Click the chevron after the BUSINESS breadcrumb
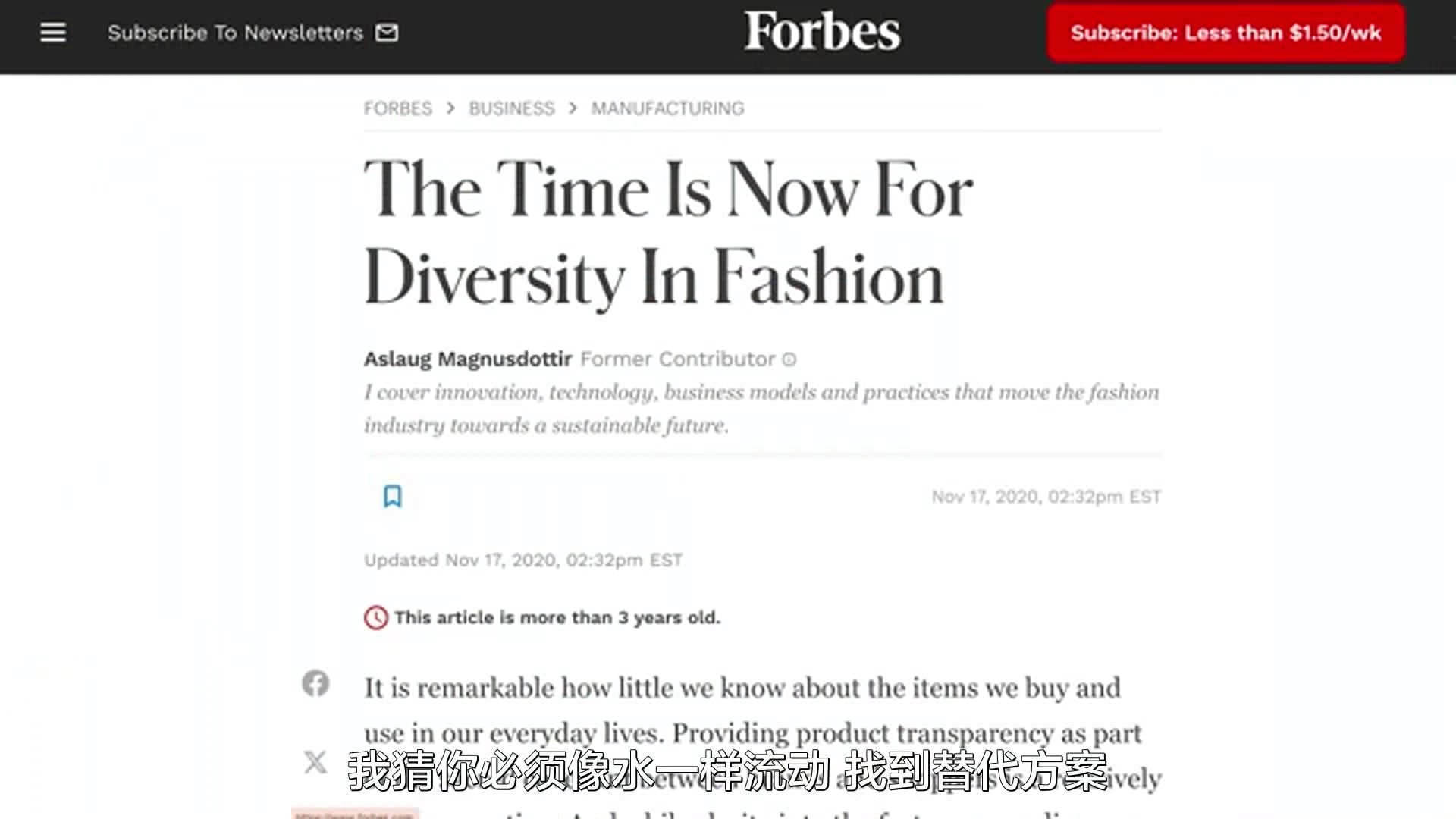Viewport: 1456px width, 819px height. [x=573, y=108]
